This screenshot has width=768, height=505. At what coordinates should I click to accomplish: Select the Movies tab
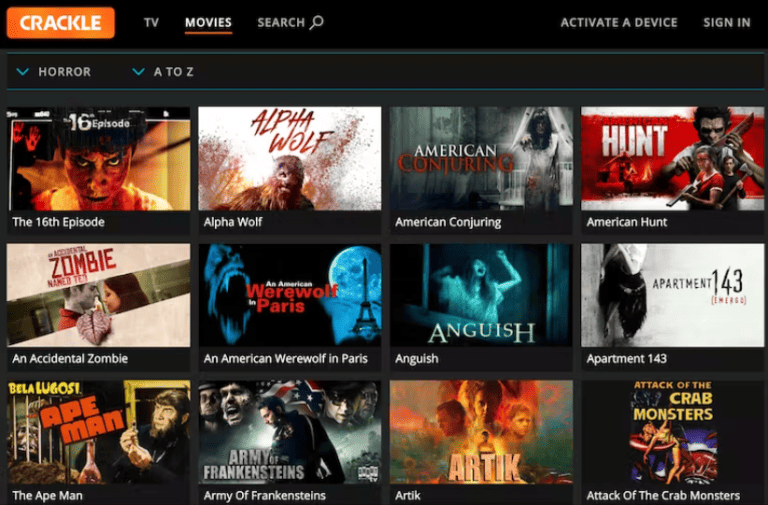[x=208, y=22]
